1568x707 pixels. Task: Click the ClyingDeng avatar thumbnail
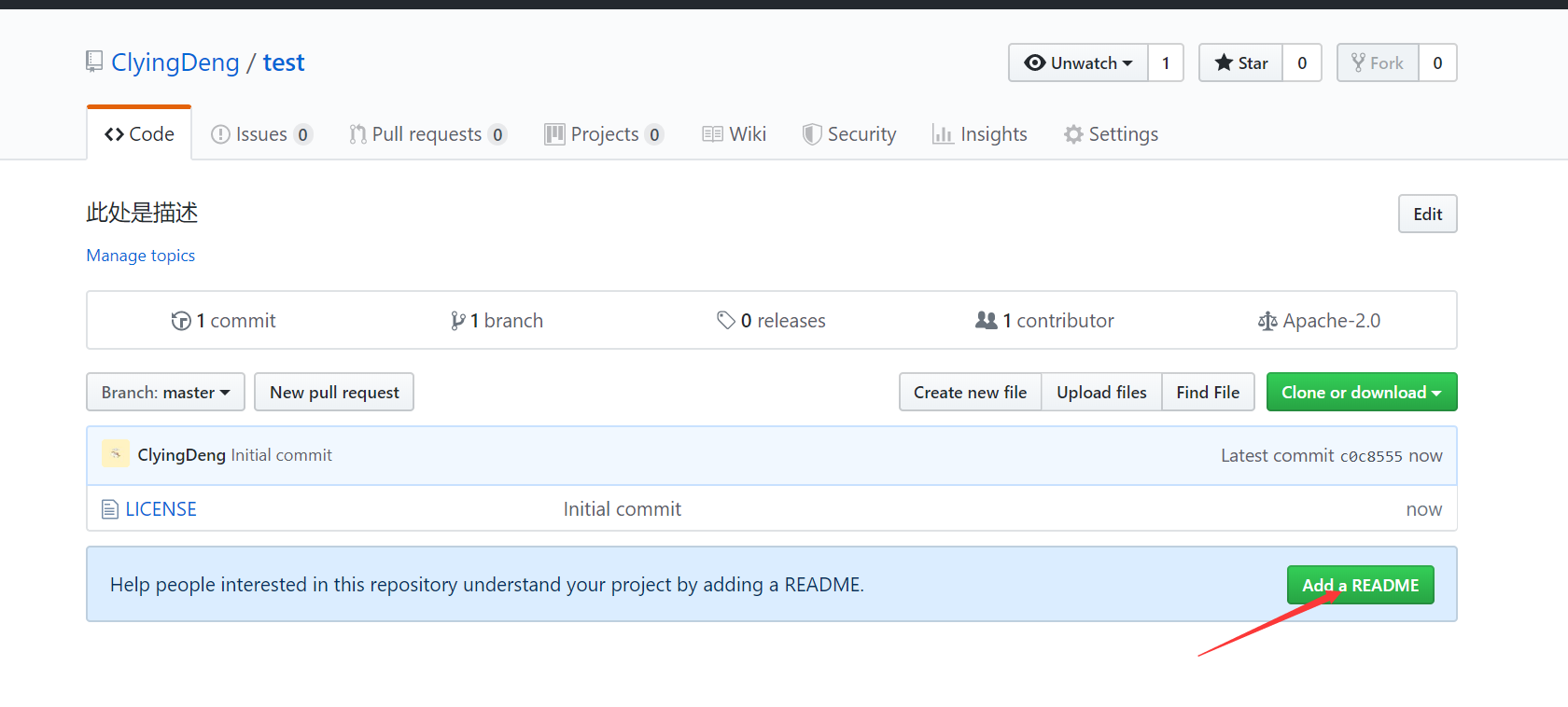coord(116,454)
